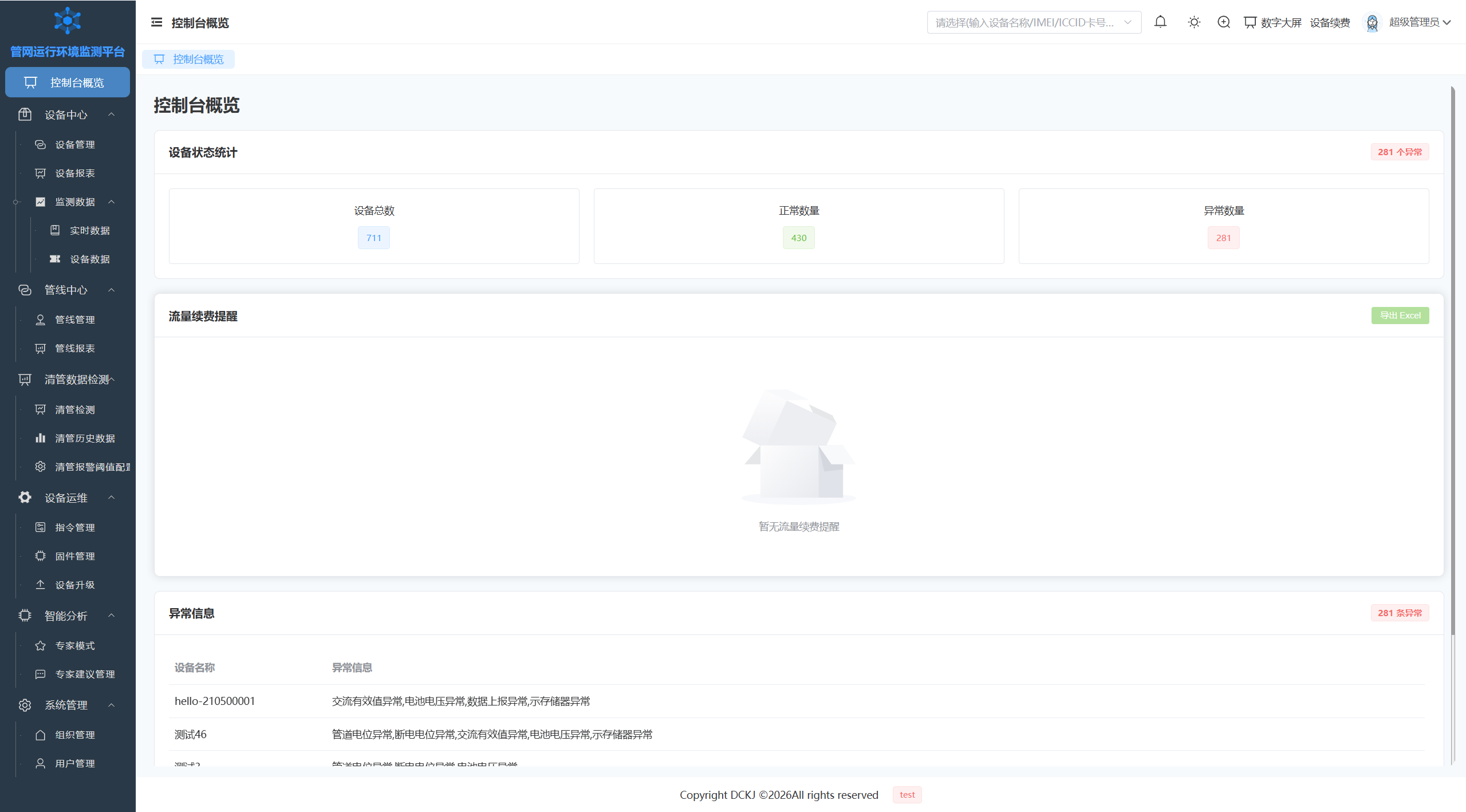
Task: Click the hello-210500001 device row
Action: pos(797,701)
